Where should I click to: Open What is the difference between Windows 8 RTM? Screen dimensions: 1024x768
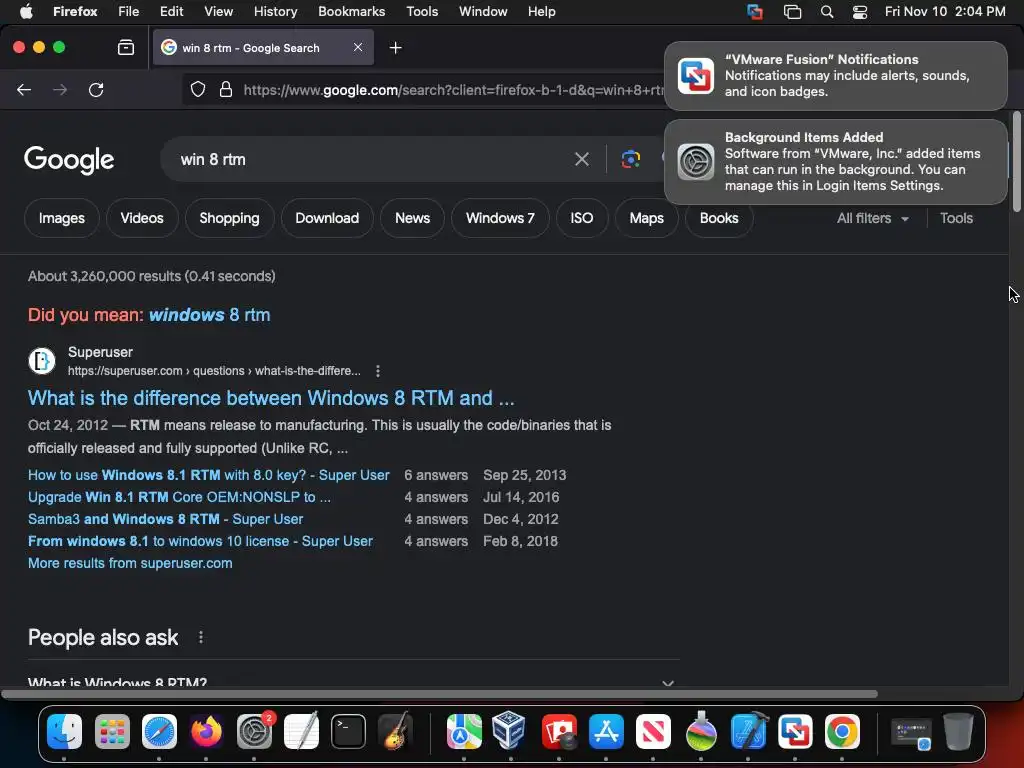tap(271, 398)
